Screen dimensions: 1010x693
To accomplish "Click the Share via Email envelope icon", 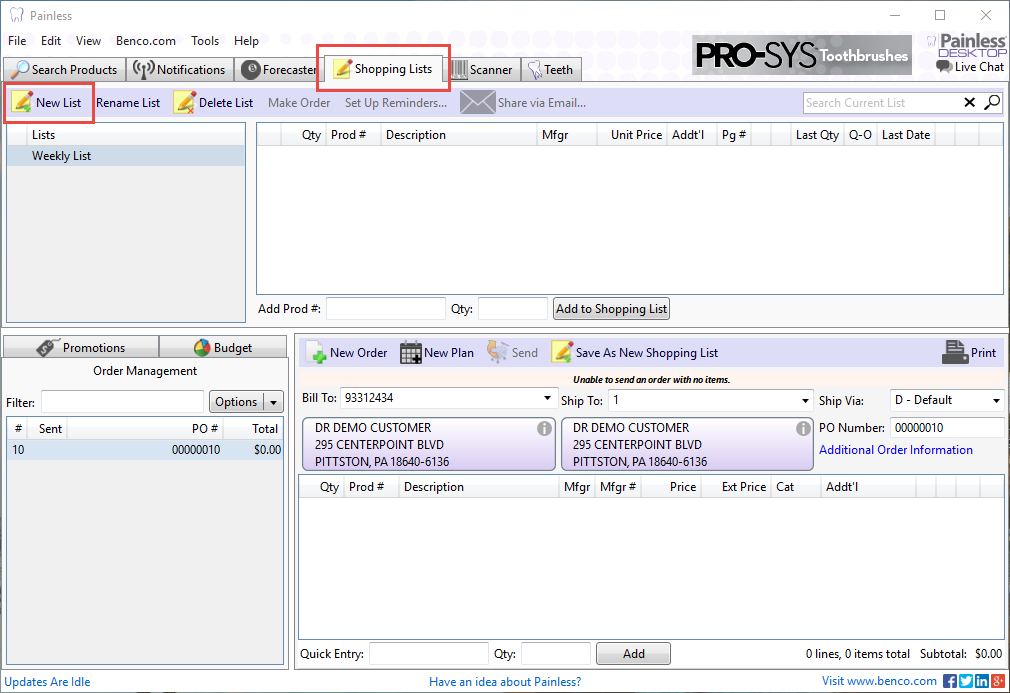I will click(477, 102).
